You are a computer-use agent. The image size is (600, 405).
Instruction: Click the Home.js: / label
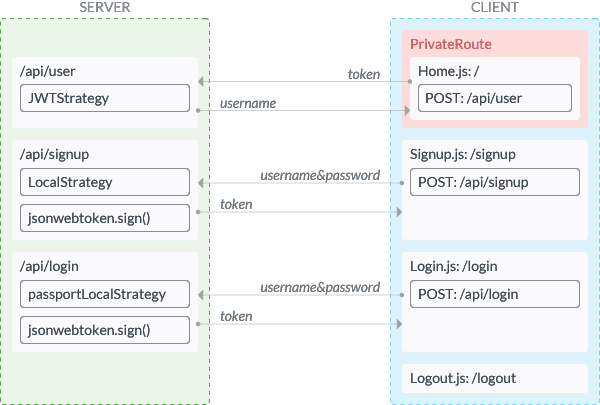point(448,71)
